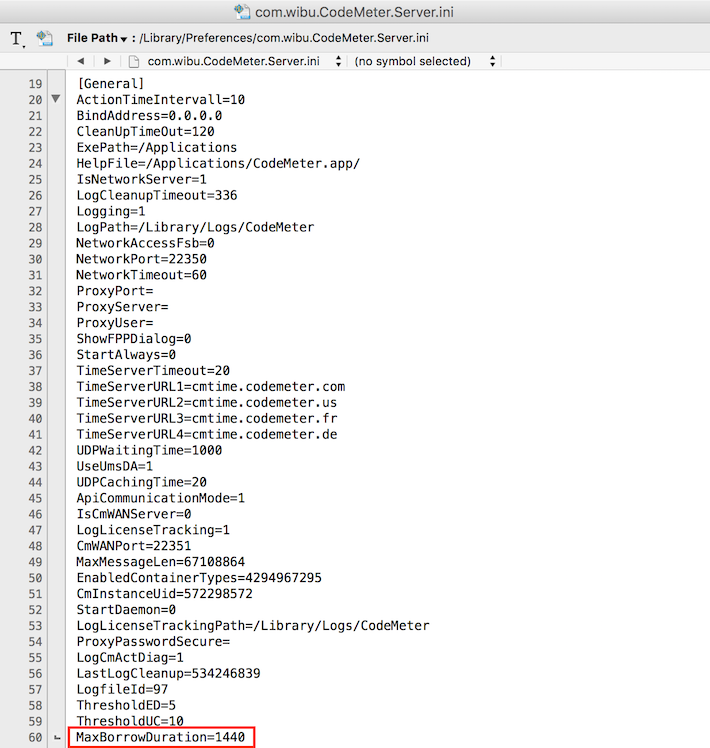The image size is (710, 748).
Task: Click the ShowFPPDialog=0 line
Action: coord(134,339)
